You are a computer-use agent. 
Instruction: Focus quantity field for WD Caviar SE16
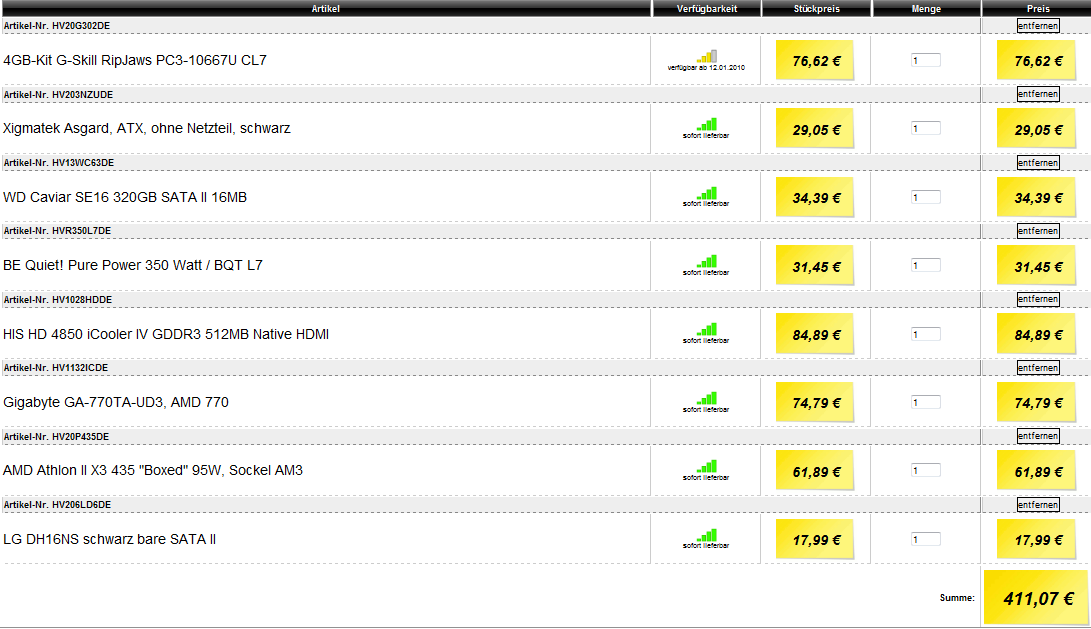pos(926,198)
